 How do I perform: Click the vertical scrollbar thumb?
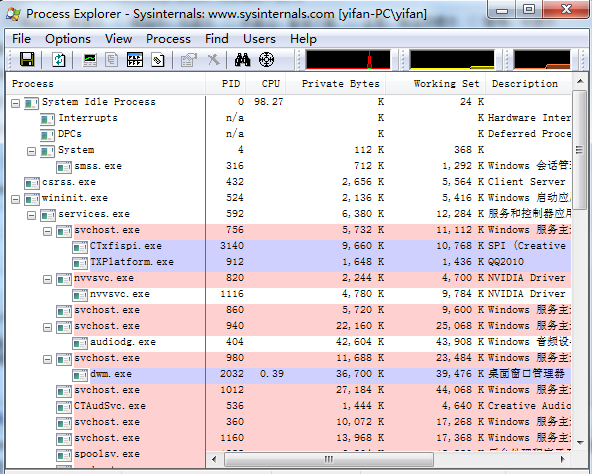pos(580,150)
